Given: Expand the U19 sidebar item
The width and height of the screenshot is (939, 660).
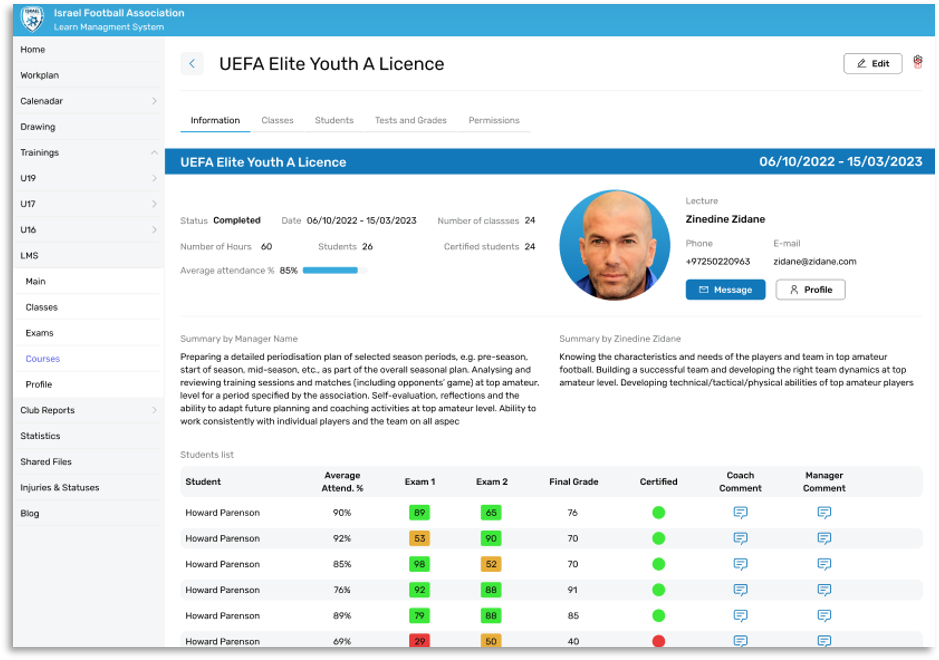Looking at the screenshot, I should point(154,178).
